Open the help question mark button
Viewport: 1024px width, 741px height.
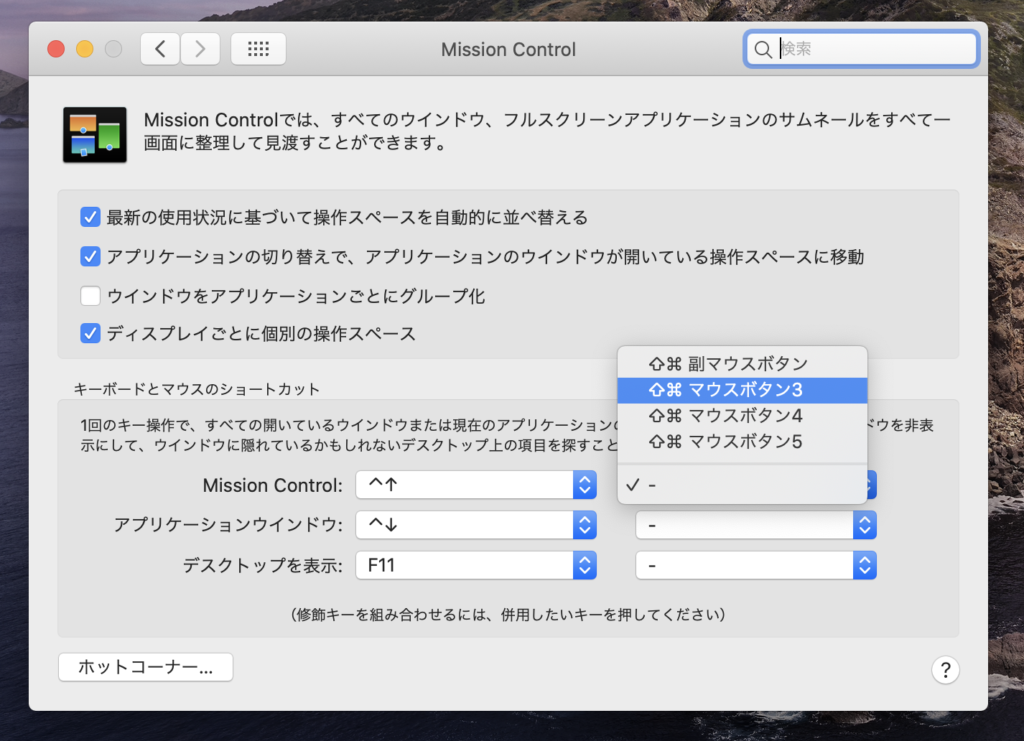pos(945,670)
